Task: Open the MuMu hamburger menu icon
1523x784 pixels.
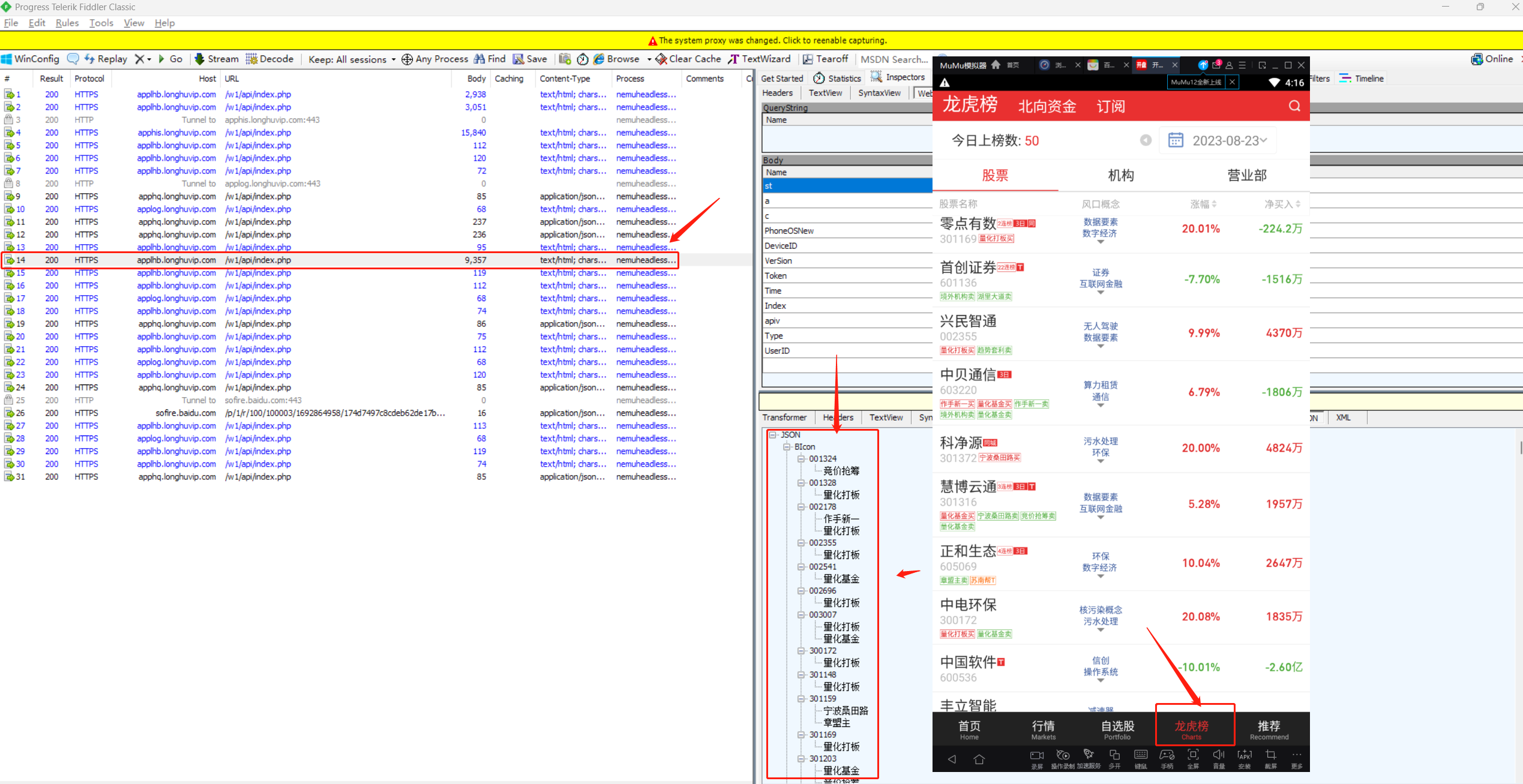Action: click(x=1242, y=65)
